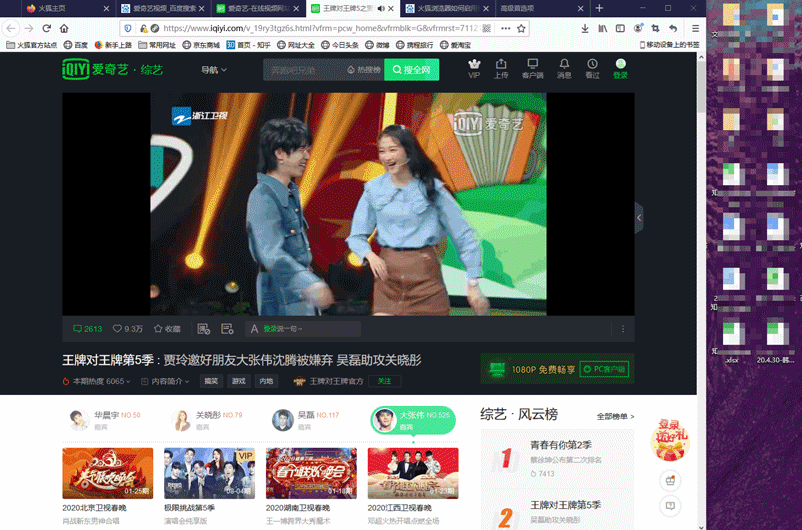The image size is (802, 530).
Task: Bookmark this page with the star icon
Action: coord(521,29)
